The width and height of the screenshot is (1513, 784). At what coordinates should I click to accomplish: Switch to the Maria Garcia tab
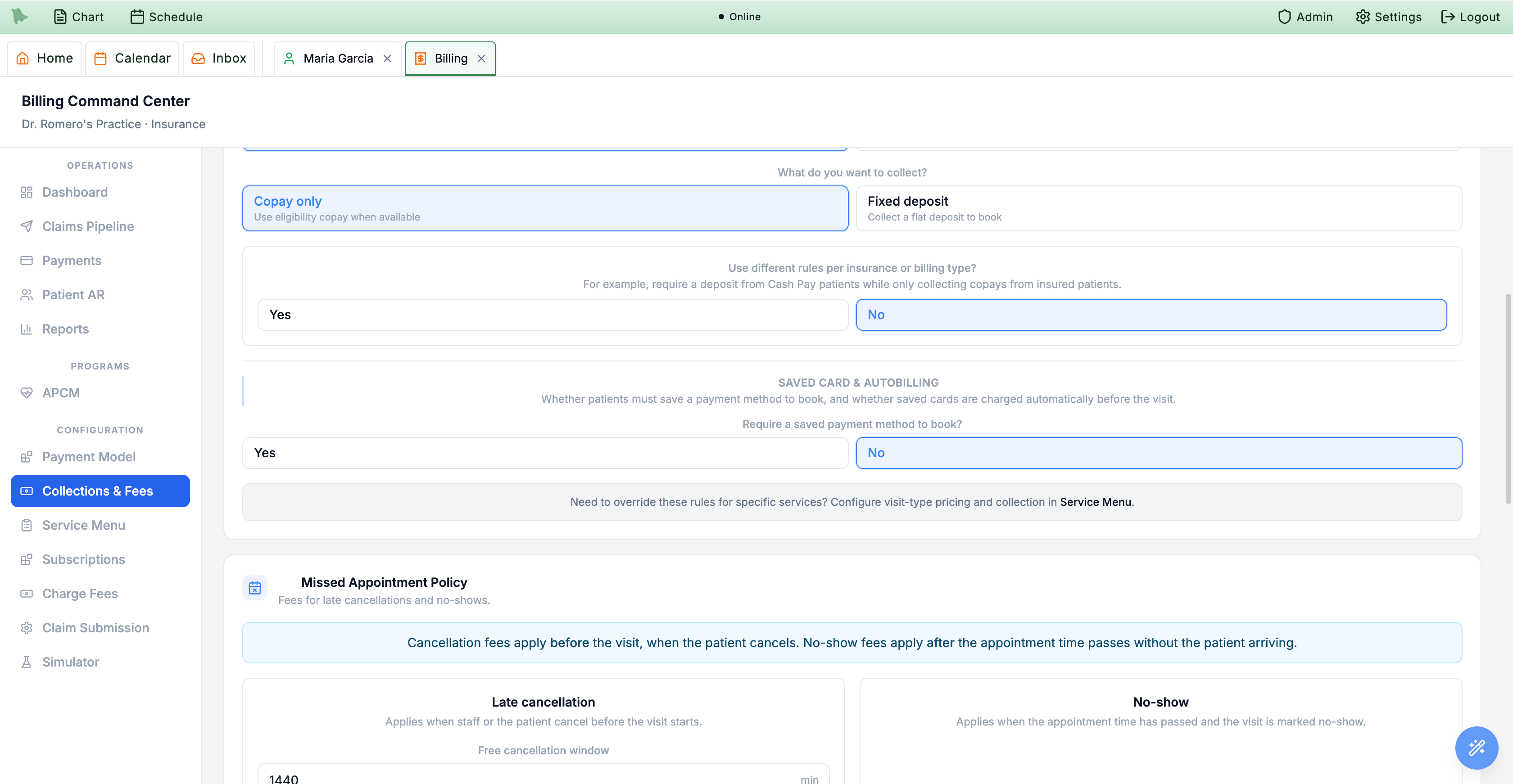(338, 58)
